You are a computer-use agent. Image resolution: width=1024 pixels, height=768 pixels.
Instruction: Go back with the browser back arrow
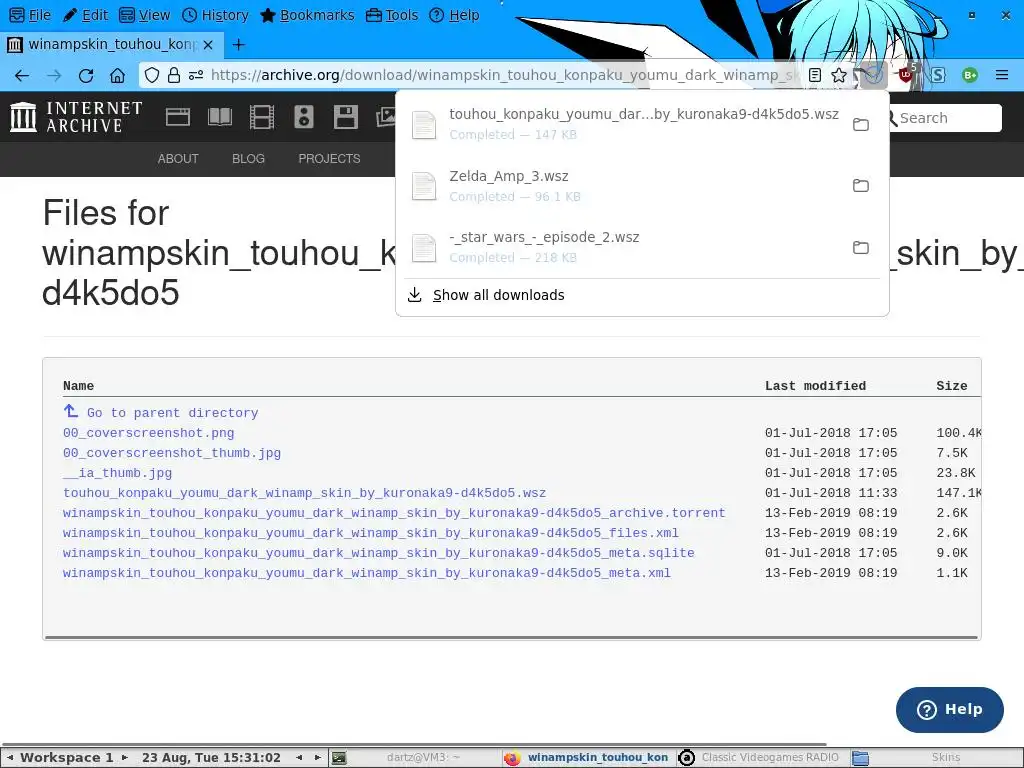click(22, 76)
